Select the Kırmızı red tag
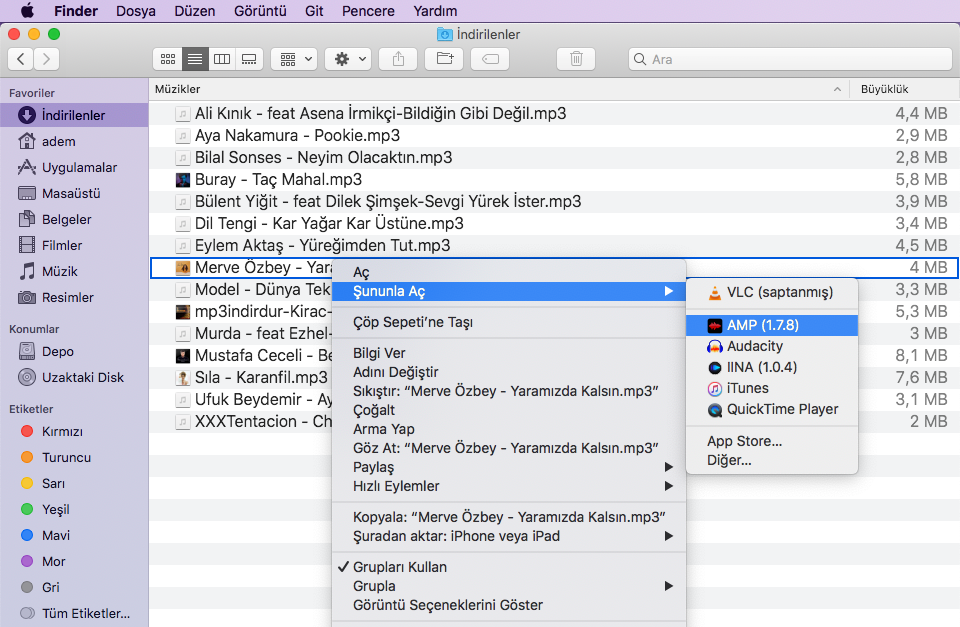This screenshot has width=960, height=627. point(62,432)
